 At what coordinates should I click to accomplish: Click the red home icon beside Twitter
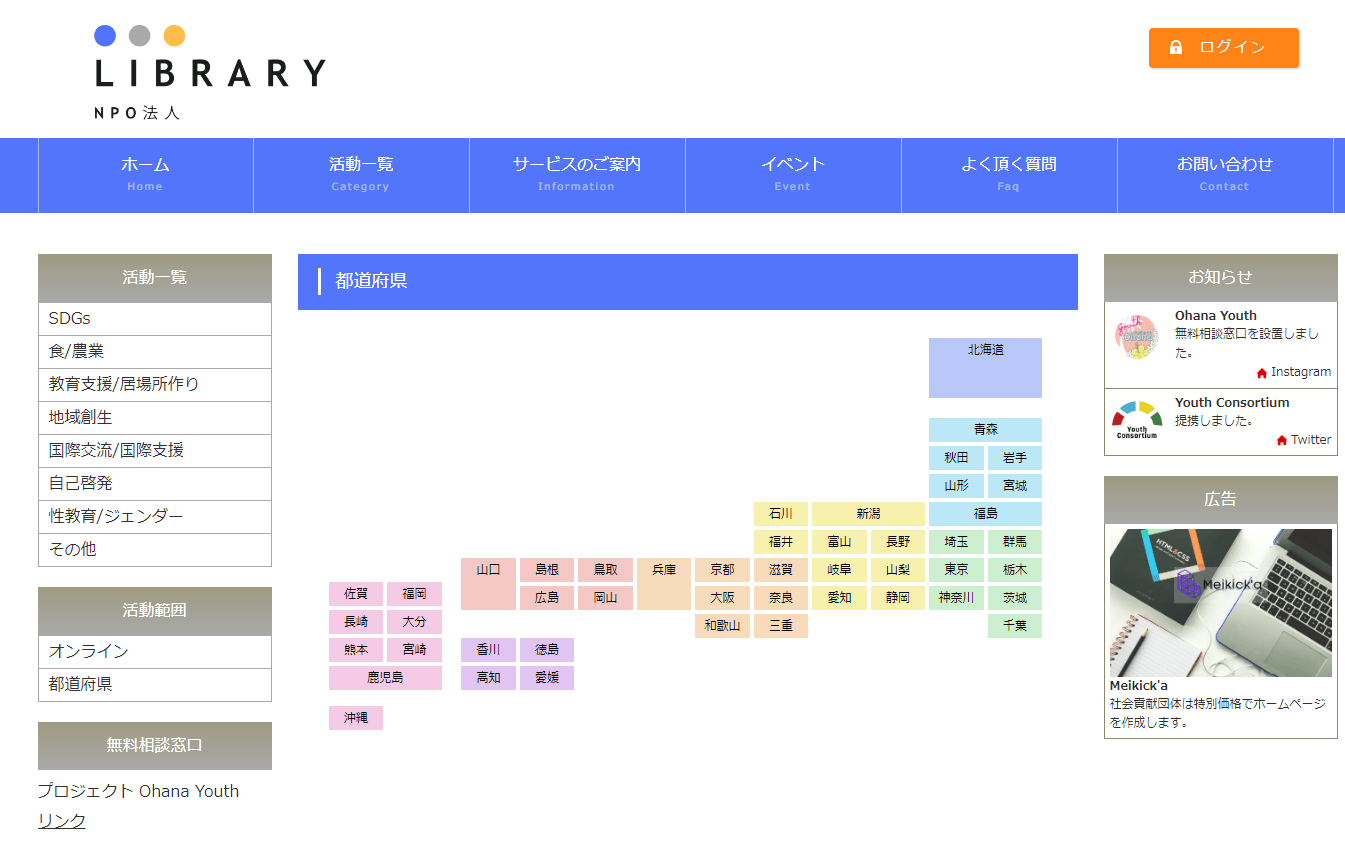[x=1282, y=440]
